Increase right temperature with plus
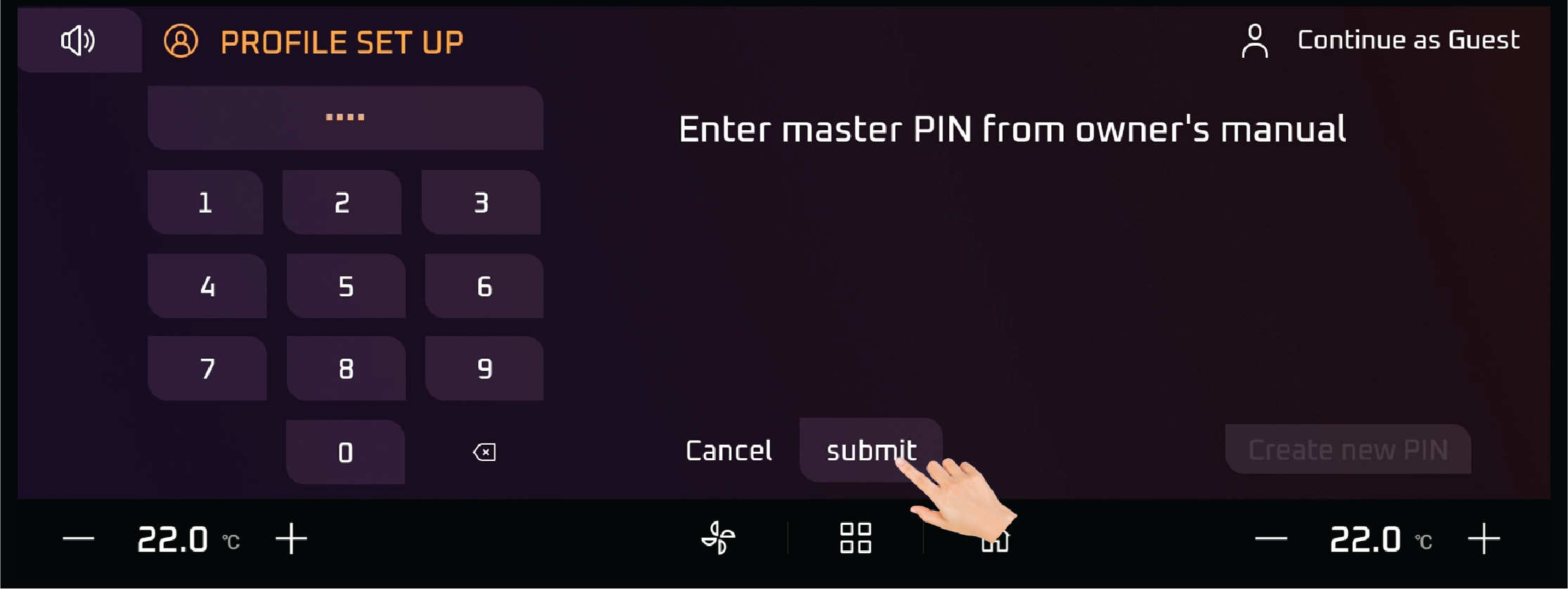1568x589 pixels. tap(1484, 539)
